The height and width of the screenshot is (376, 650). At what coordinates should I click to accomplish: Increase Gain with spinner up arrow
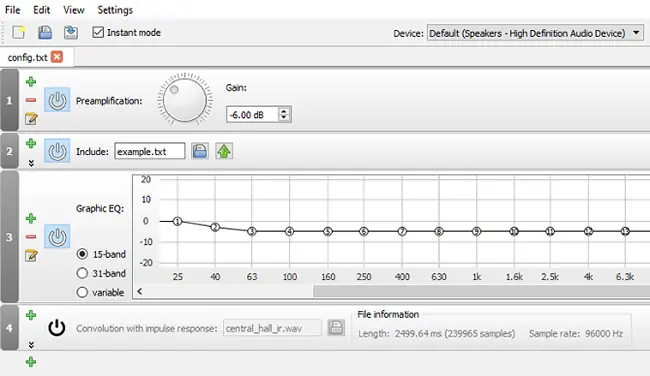(284, 112)
